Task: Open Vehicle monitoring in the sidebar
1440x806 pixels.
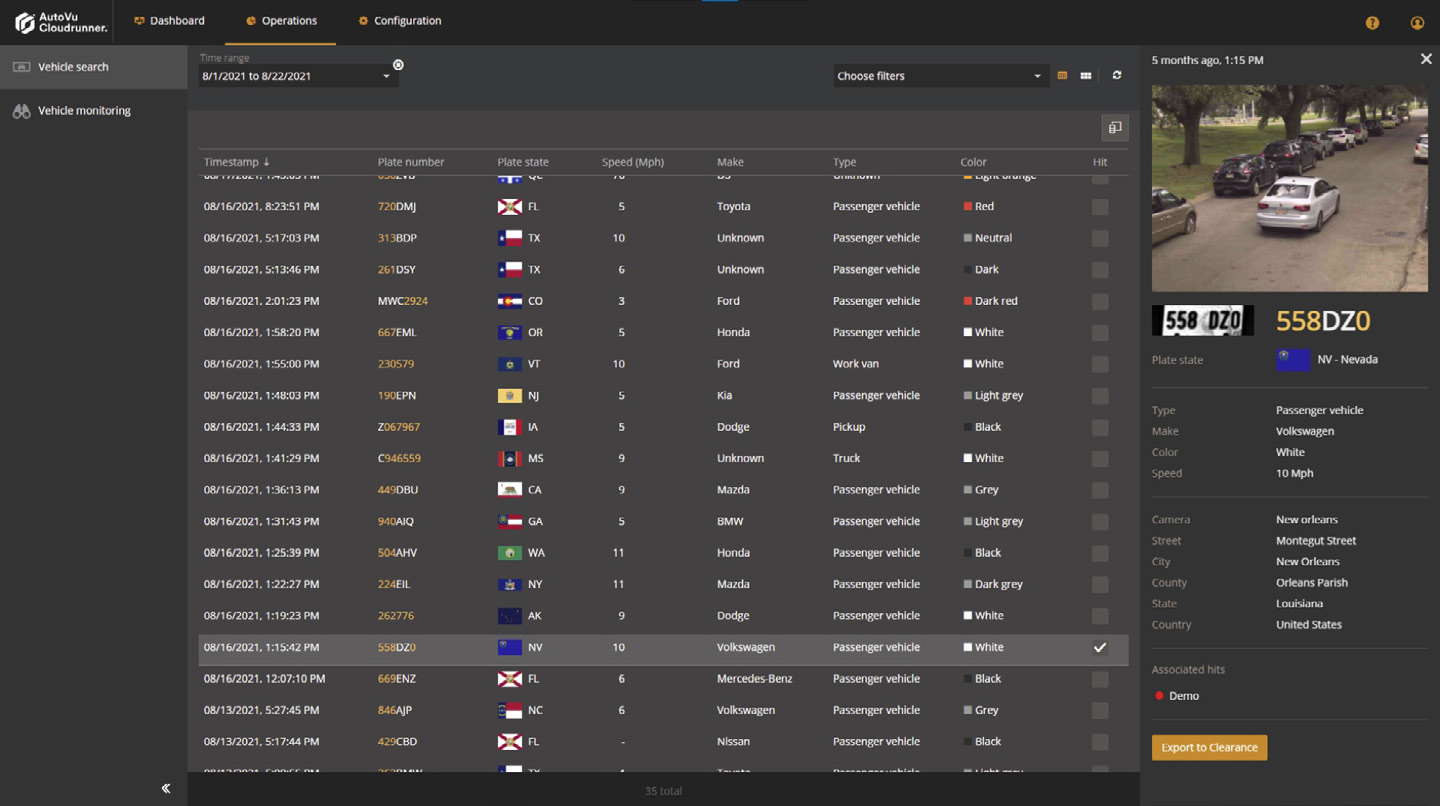Action: (x=84, y=111)
